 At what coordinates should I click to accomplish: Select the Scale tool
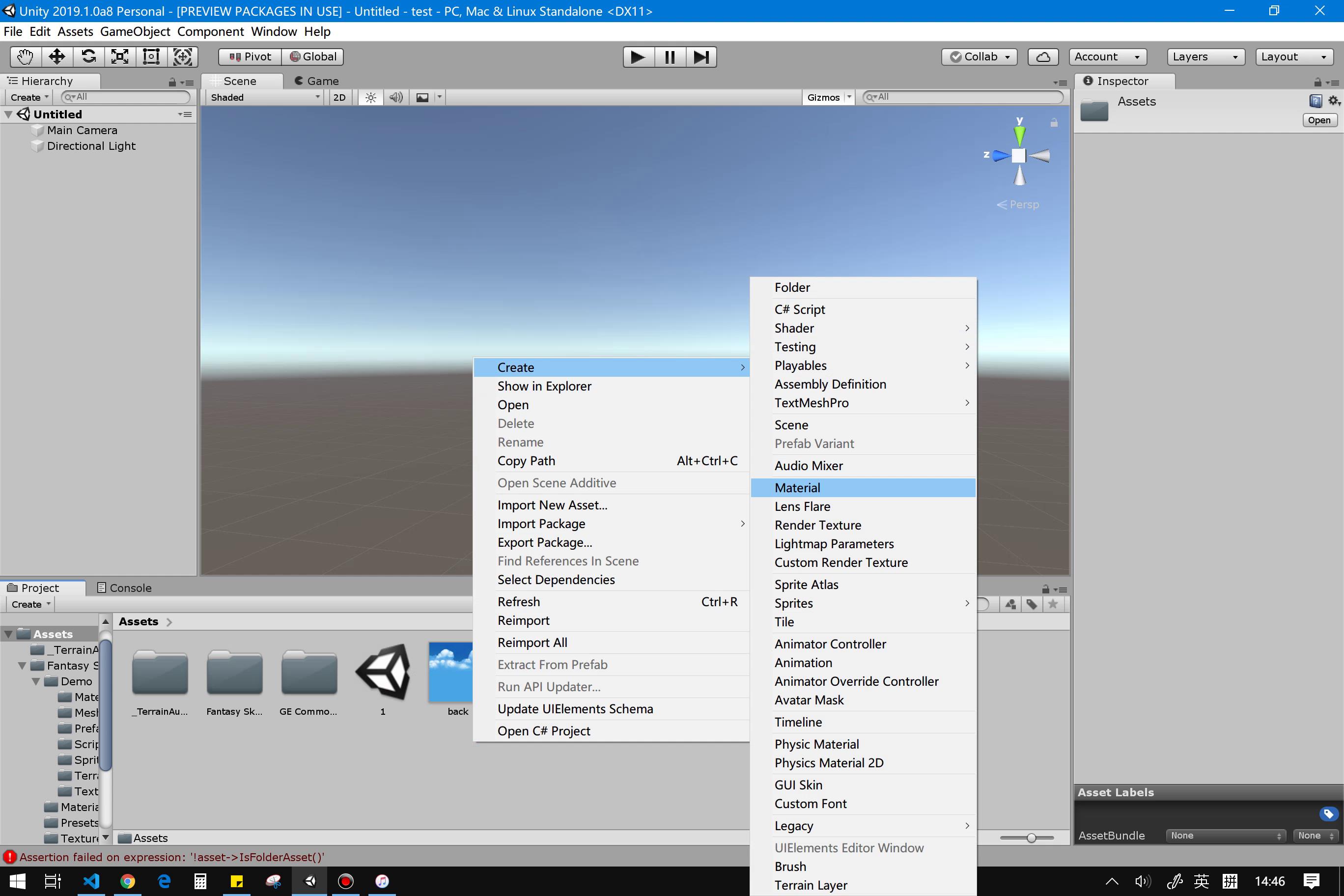tap(119, 56)
